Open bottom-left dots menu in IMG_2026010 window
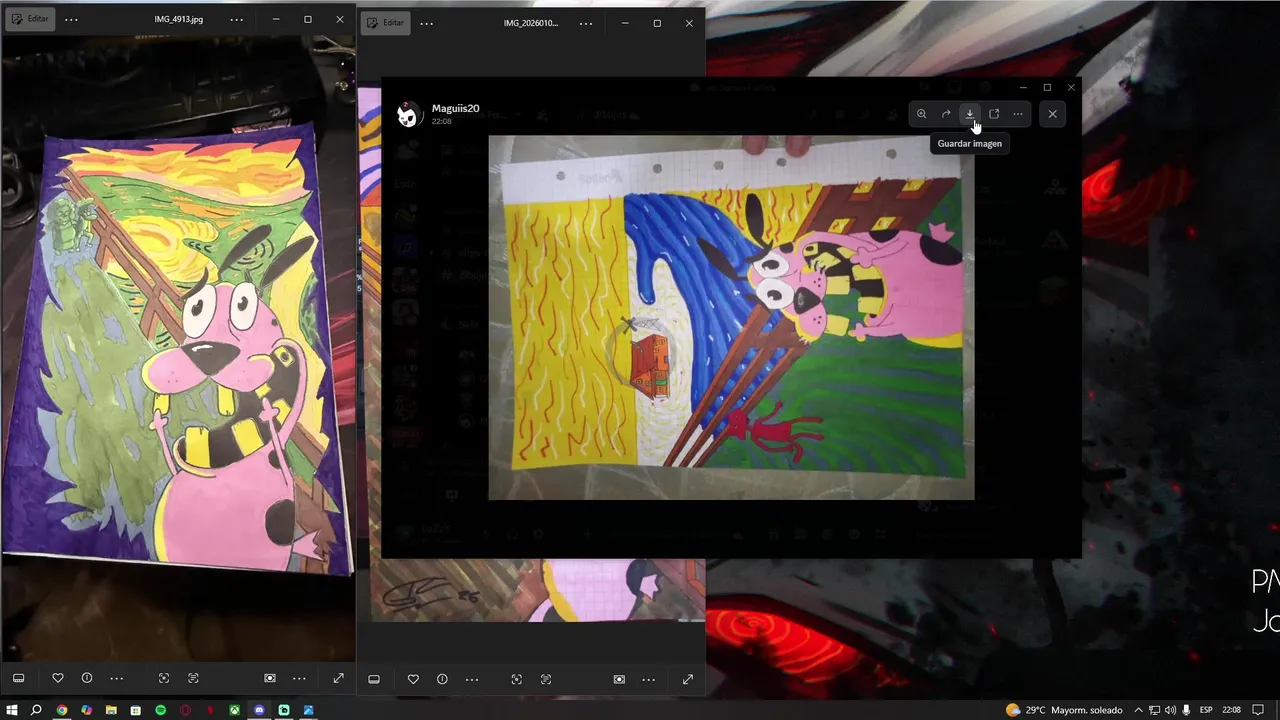The width and height of the screenshot is (1280, 720). tap(471, 679)
